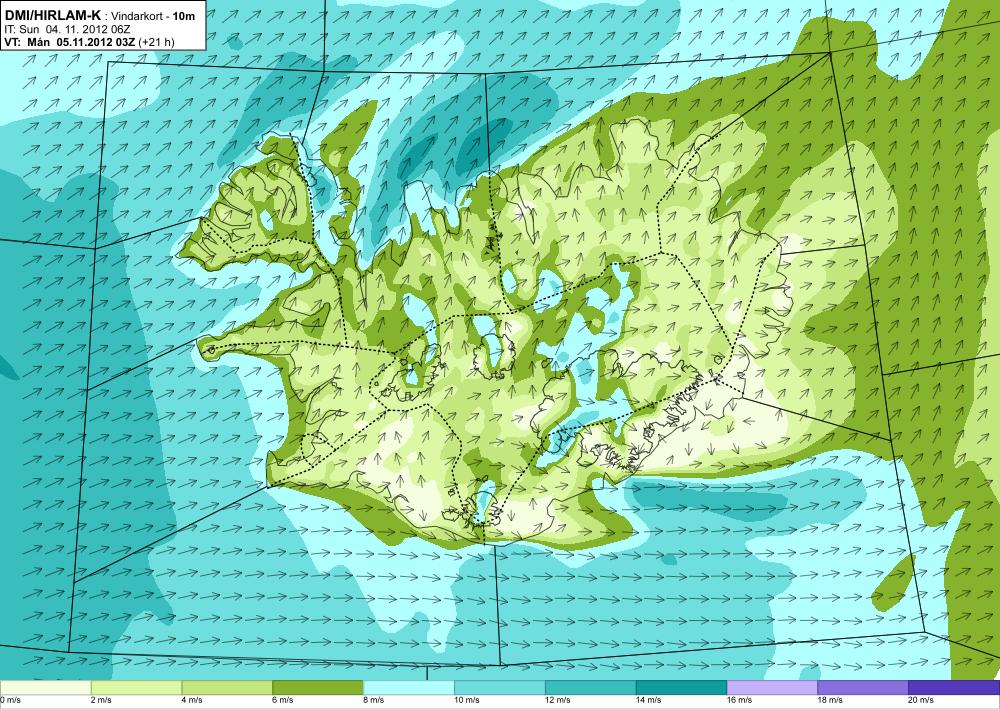Click the "2 m/s" legend label

[x=103, y=700]
